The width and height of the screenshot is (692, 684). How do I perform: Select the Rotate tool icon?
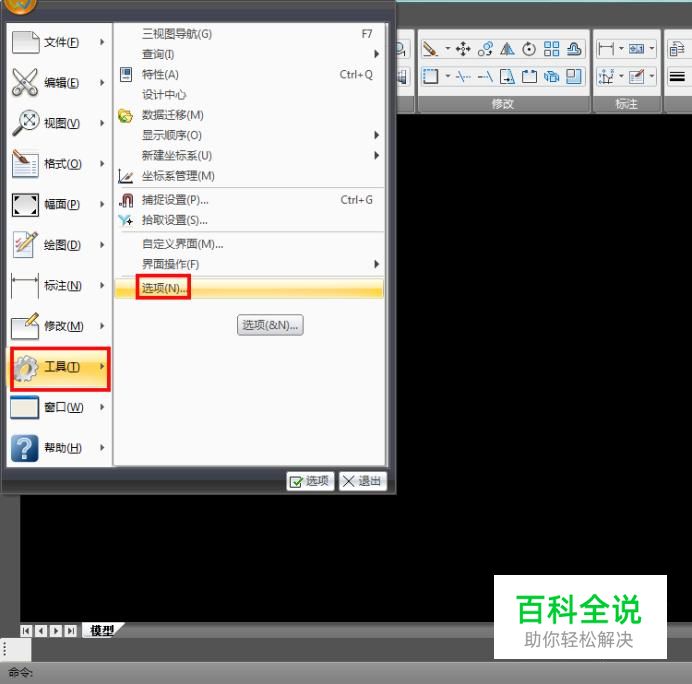click(x=529, y=49)
